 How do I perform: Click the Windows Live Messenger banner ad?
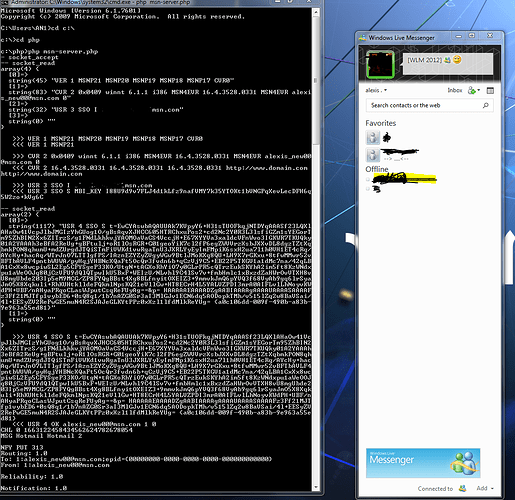click(x=423, y=463)
